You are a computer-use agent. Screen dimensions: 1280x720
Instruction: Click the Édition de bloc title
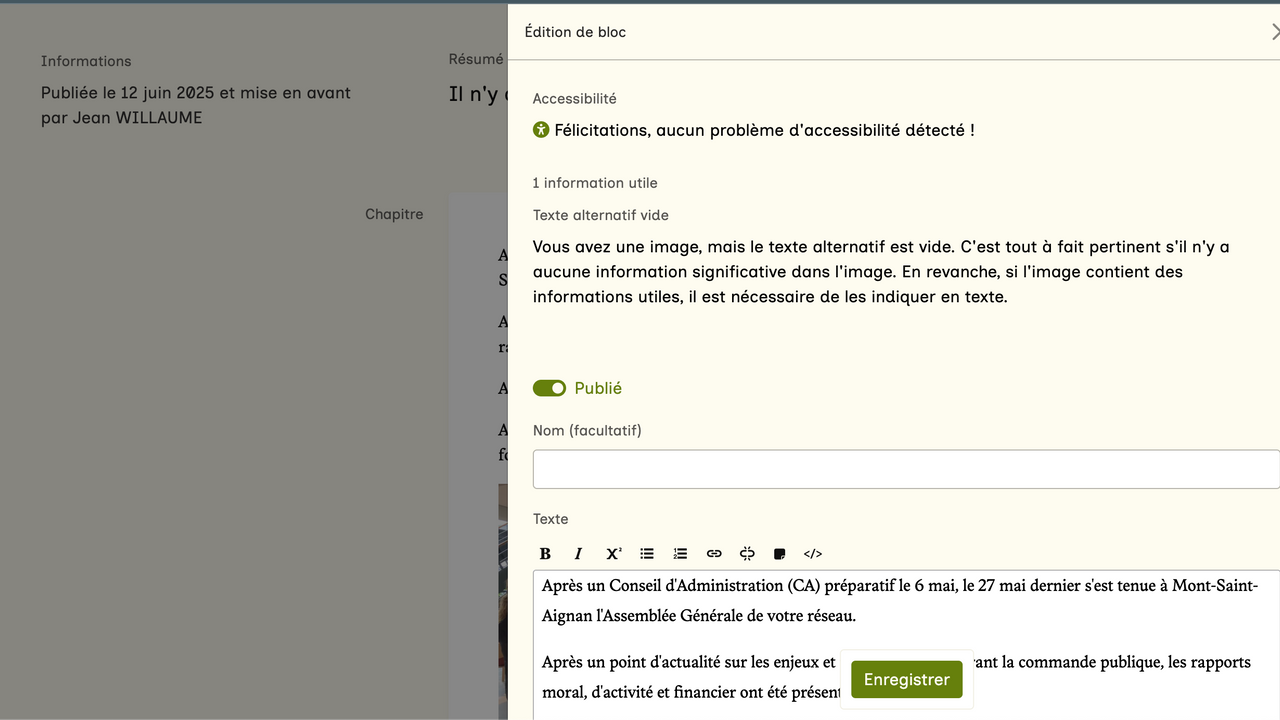coord(575,32)
